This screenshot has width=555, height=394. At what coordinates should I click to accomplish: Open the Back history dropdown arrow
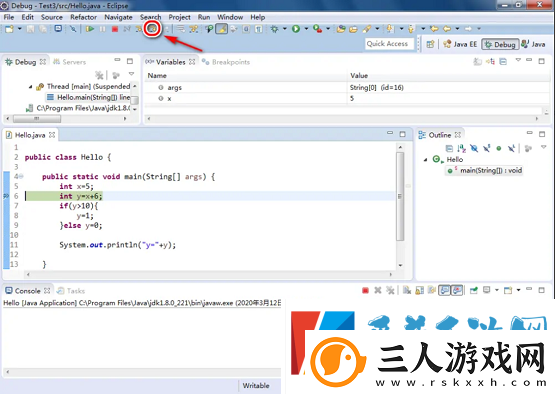click(x=457, y=29)
